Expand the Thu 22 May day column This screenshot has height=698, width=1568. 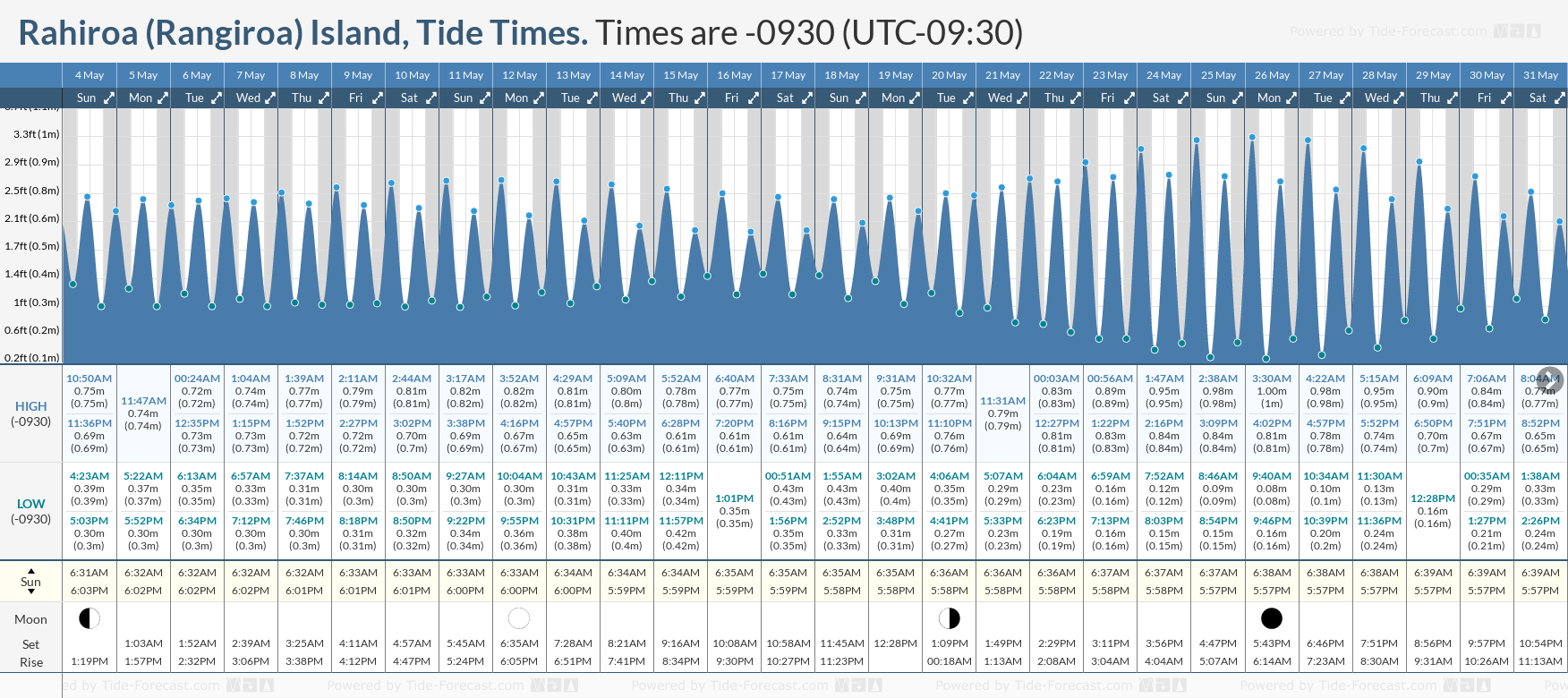pos(1076,98)
